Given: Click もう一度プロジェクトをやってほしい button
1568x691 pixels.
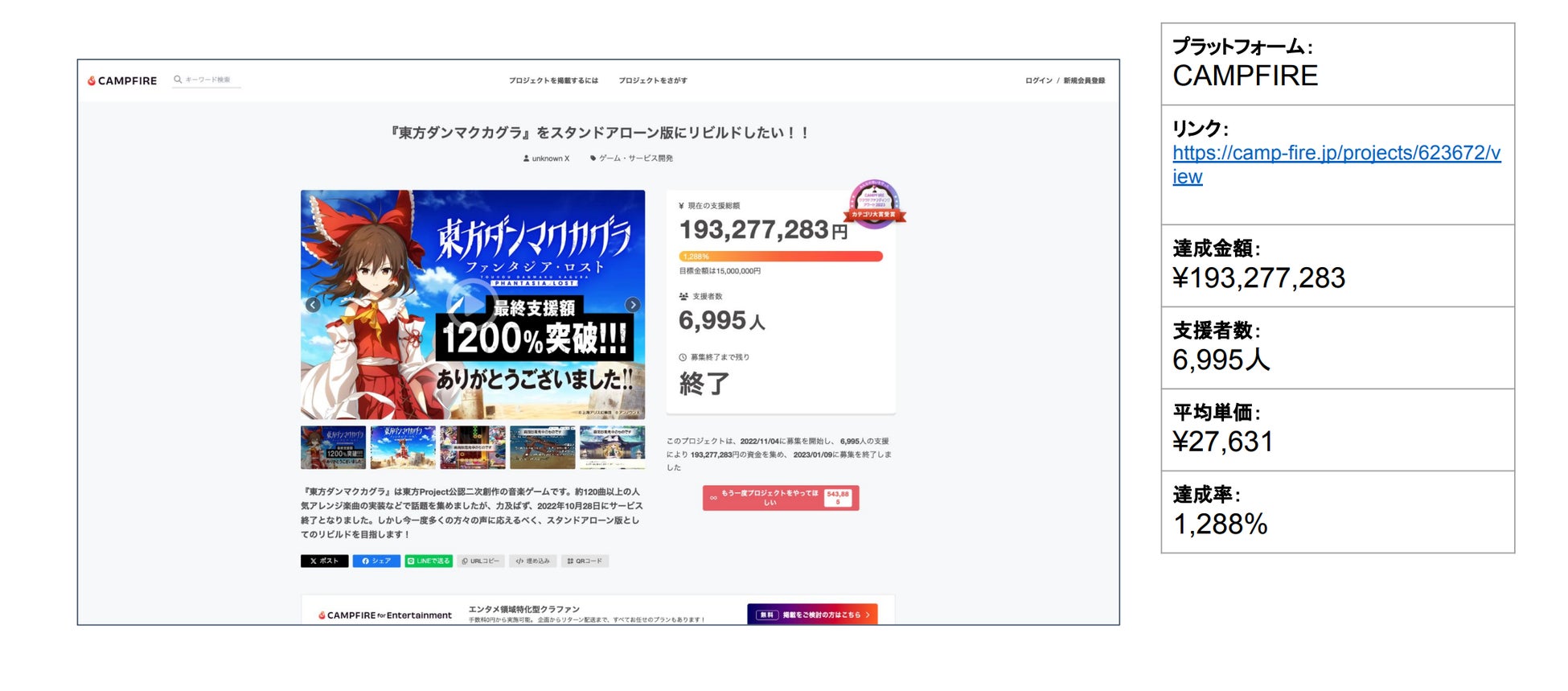Looking at the screenshot, I should pyautogui.click(x=781, y=498).
